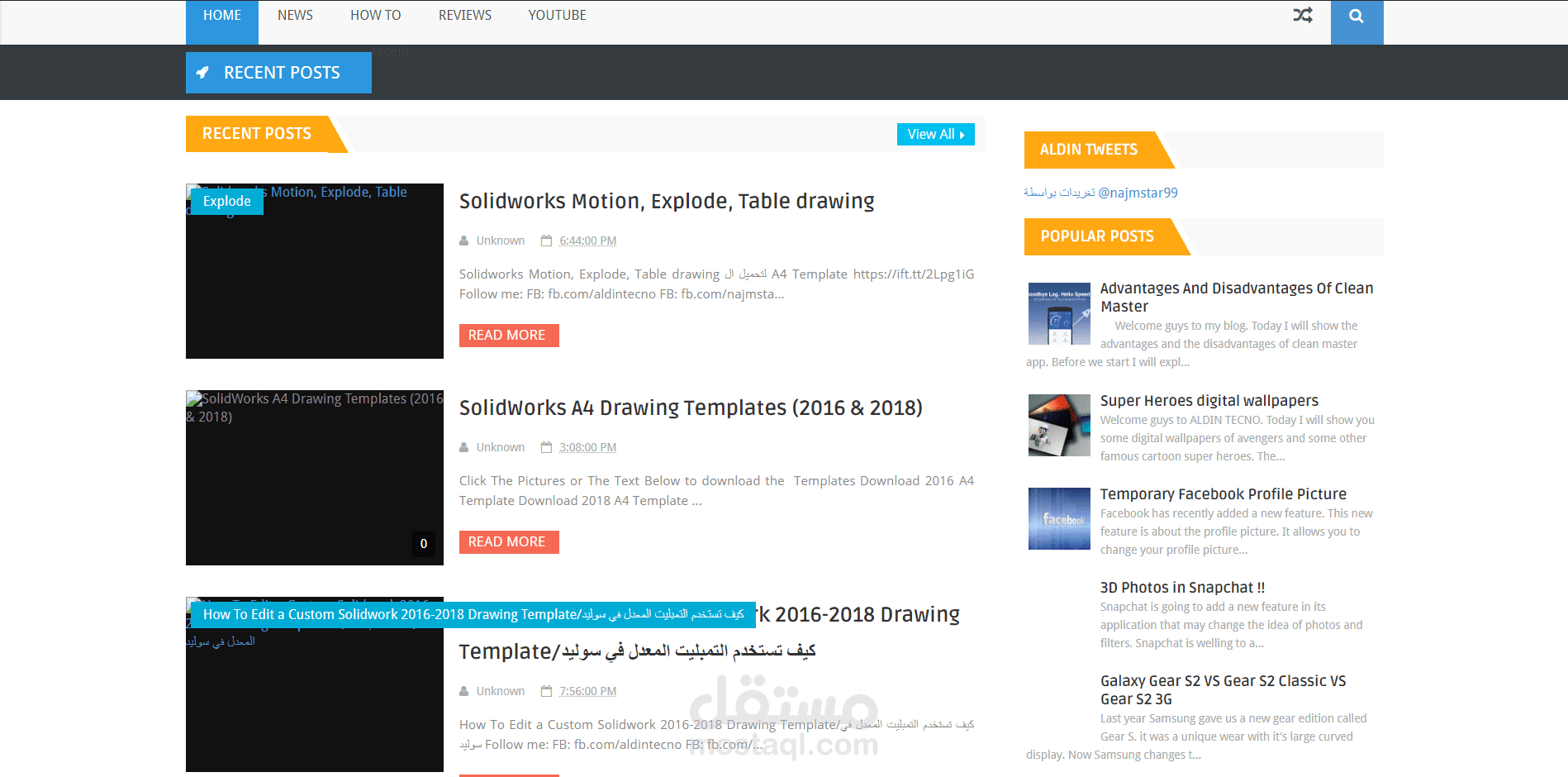Screen dimensions: 1568x777
Task: Open the NEWS menu item
Action: click(x=295, y=16)
